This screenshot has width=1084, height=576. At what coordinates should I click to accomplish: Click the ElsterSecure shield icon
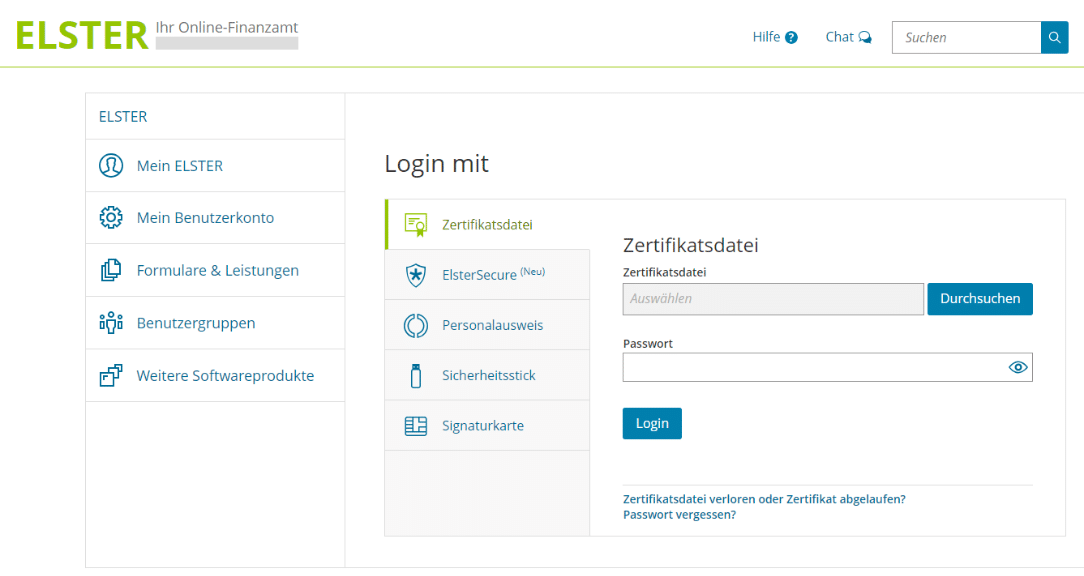point(415,275)
